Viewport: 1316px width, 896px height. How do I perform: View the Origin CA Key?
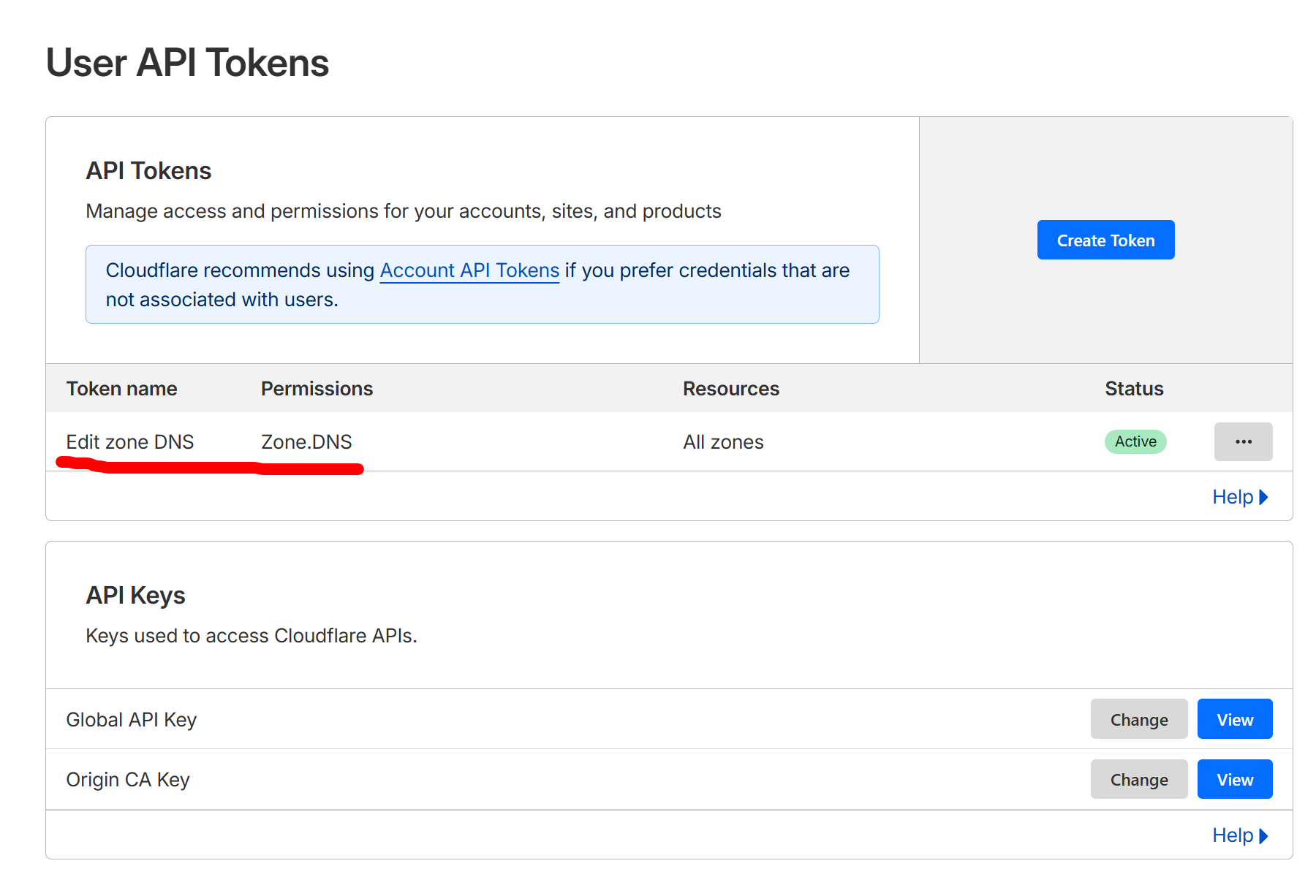1235,779
